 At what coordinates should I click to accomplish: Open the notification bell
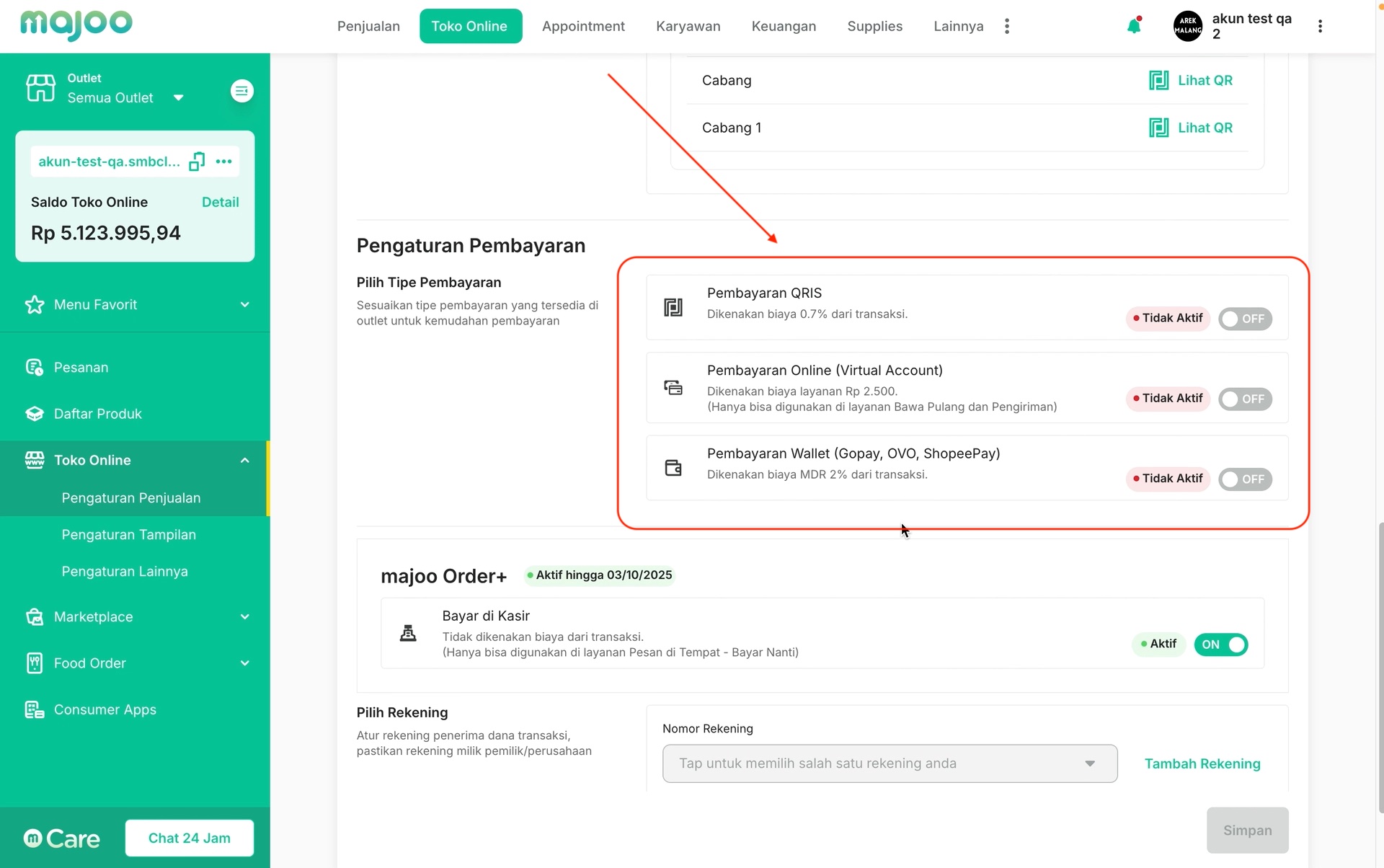pos(1134,26)
